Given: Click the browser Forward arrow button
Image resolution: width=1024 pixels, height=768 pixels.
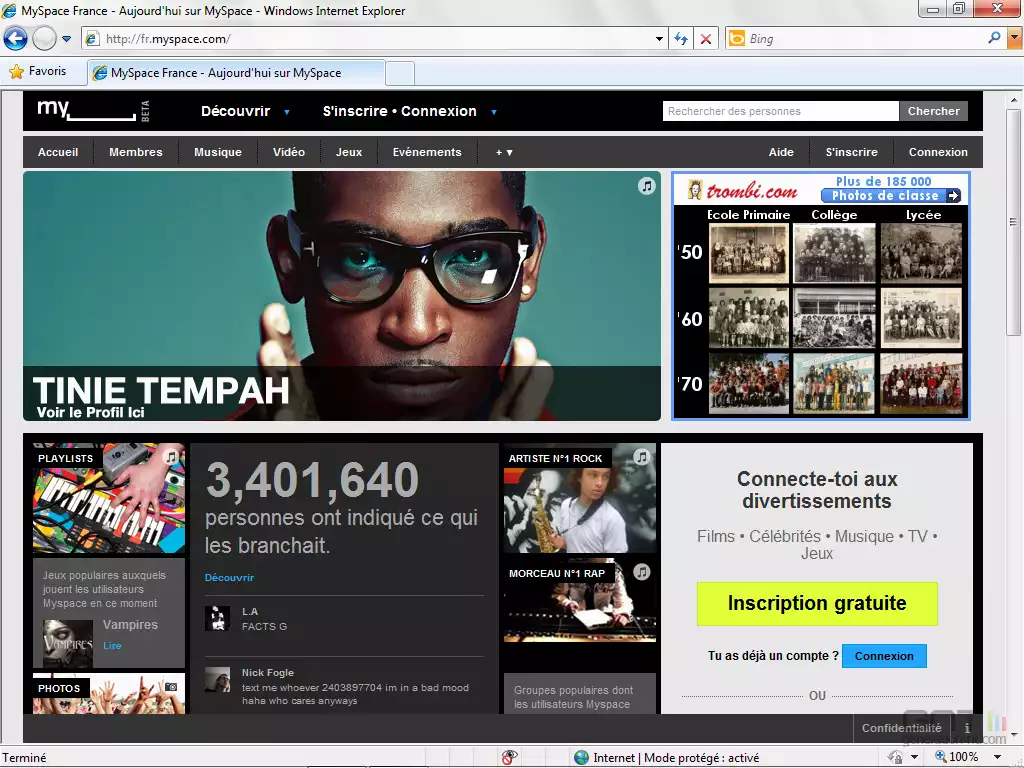Looking at the screenshot, I should (x=44, y=39).
